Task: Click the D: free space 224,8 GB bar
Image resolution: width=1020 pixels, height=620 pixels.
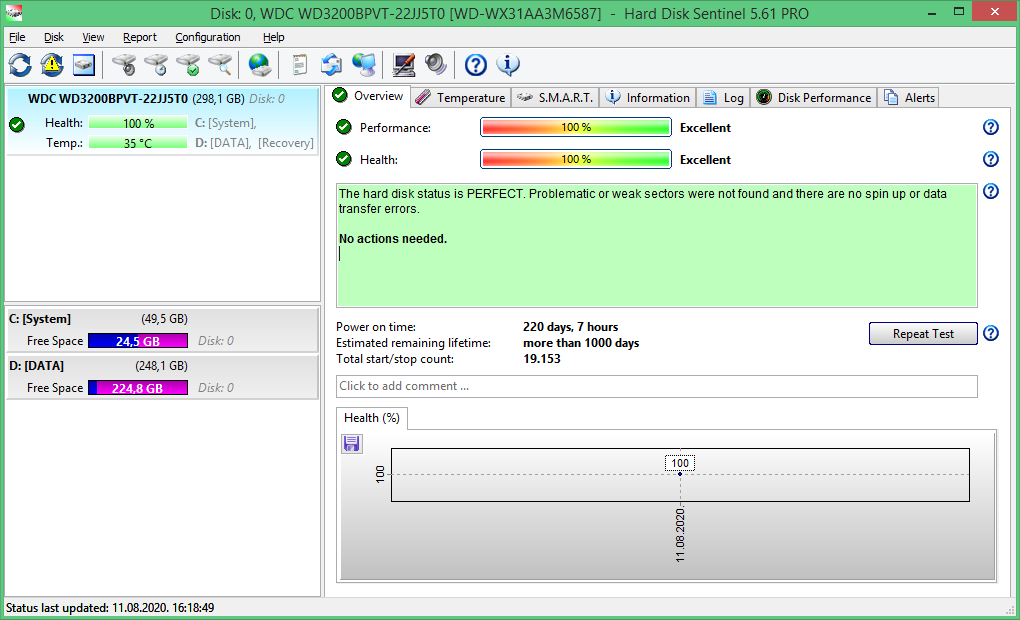Action: point(138,388)
